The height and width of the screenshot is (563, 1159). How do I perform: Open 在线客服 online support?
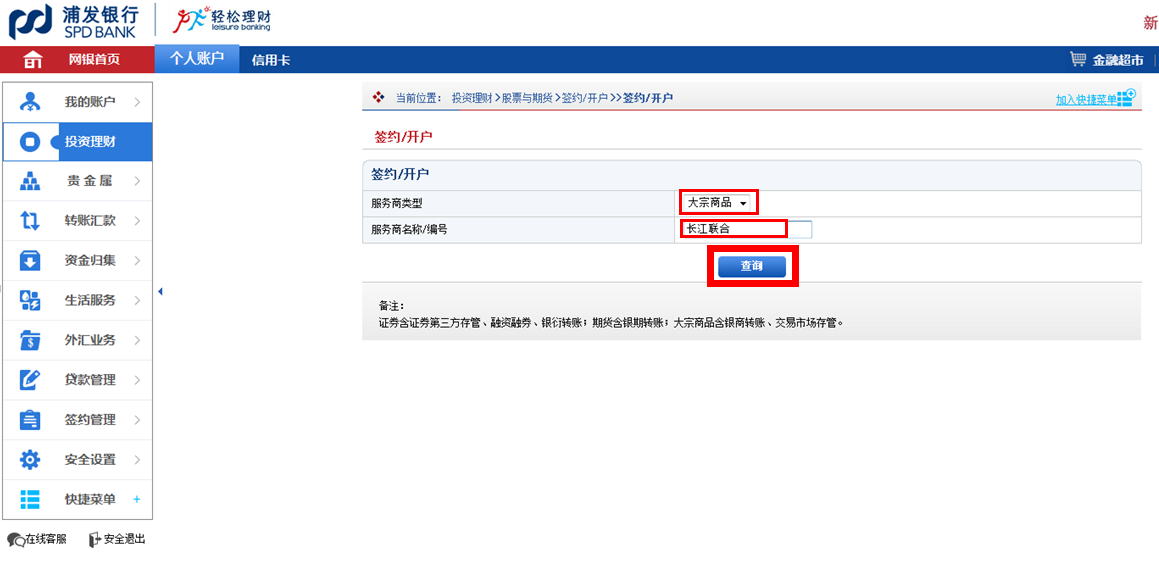pos(37,539)
